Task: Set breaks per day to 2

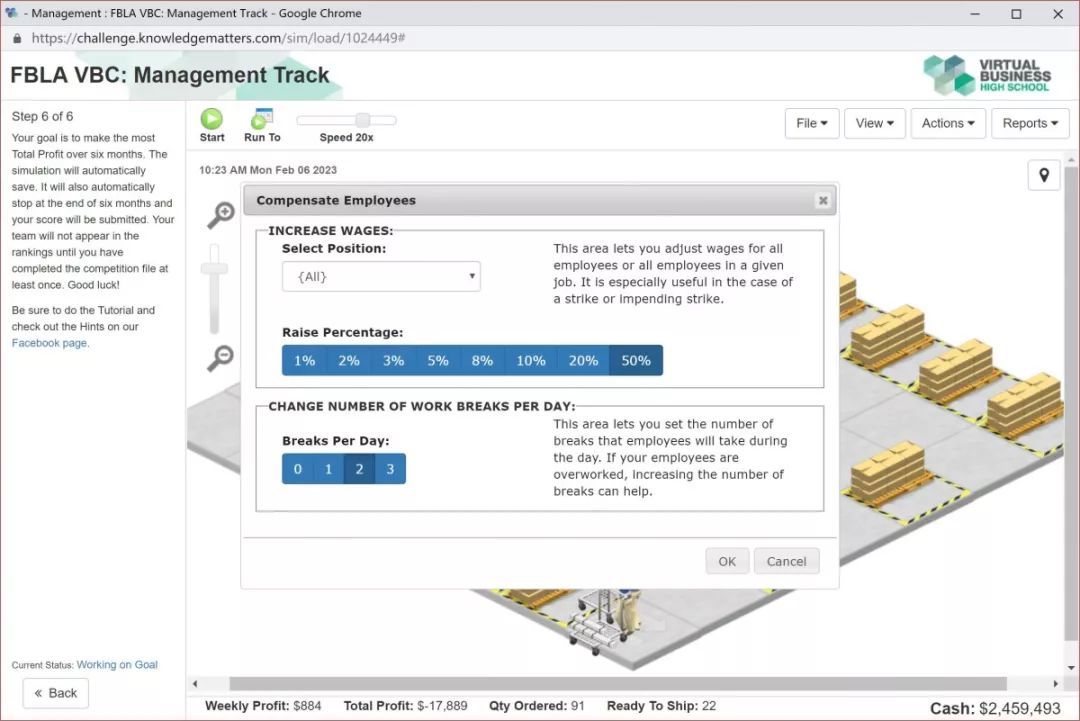Action: (360, 469)
